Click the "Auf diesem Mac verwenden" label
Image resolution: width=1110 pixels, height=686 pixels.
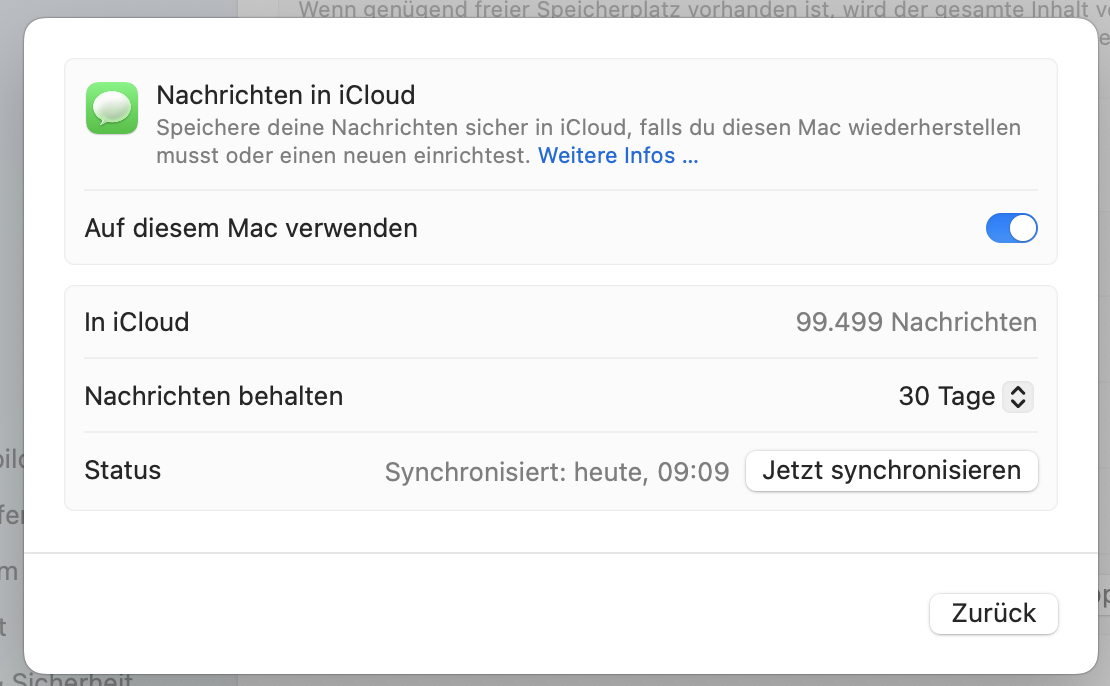tap(251, 228)
